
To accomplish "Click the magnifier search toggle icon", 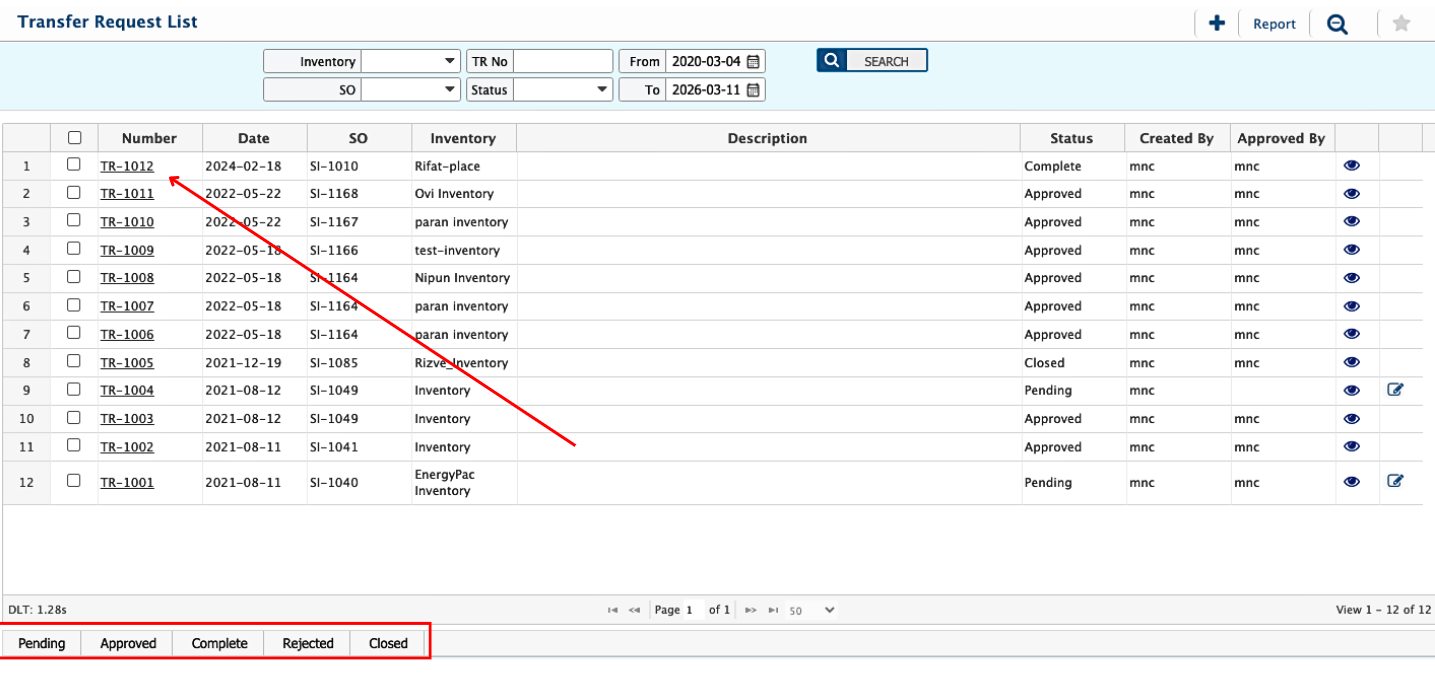I will coord(1337,24).
